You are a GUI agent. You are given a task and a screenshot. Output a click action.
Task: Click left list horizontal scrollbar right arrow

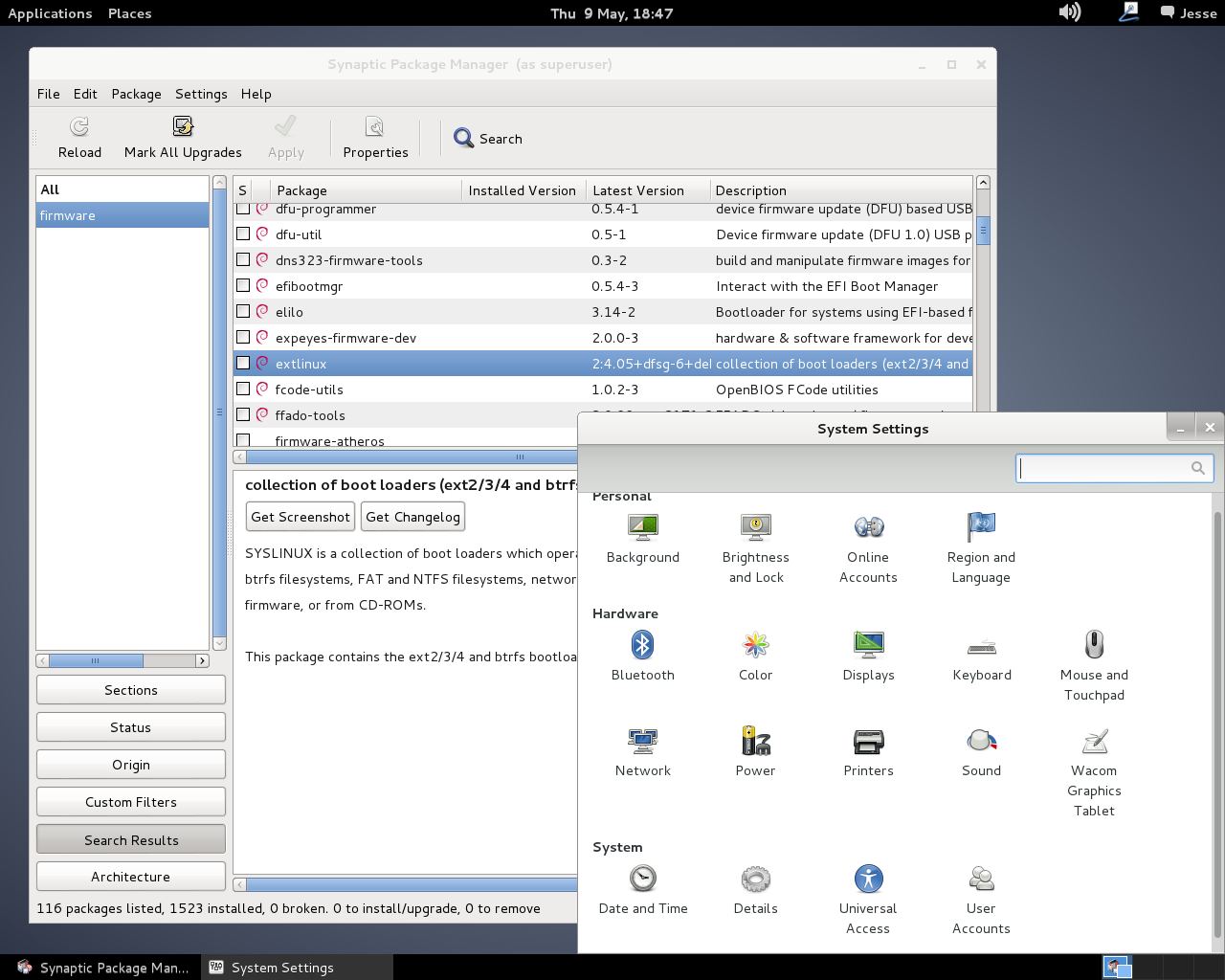tap(202, 660)
